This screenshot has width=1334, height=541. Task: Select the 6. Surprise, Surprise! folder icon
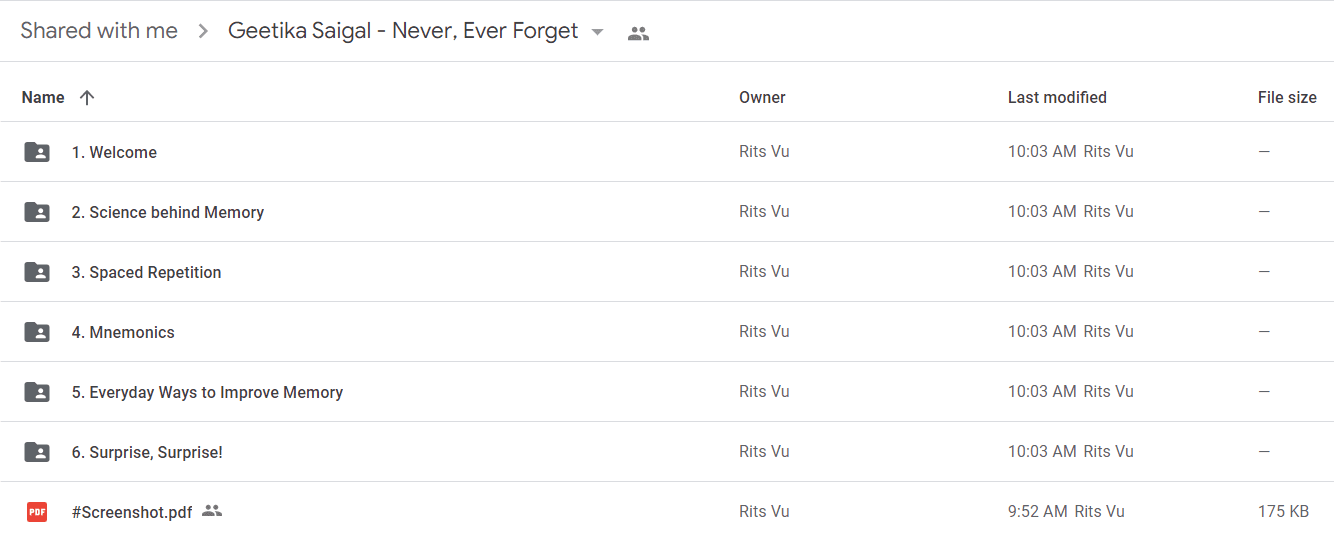pos(37,452)
